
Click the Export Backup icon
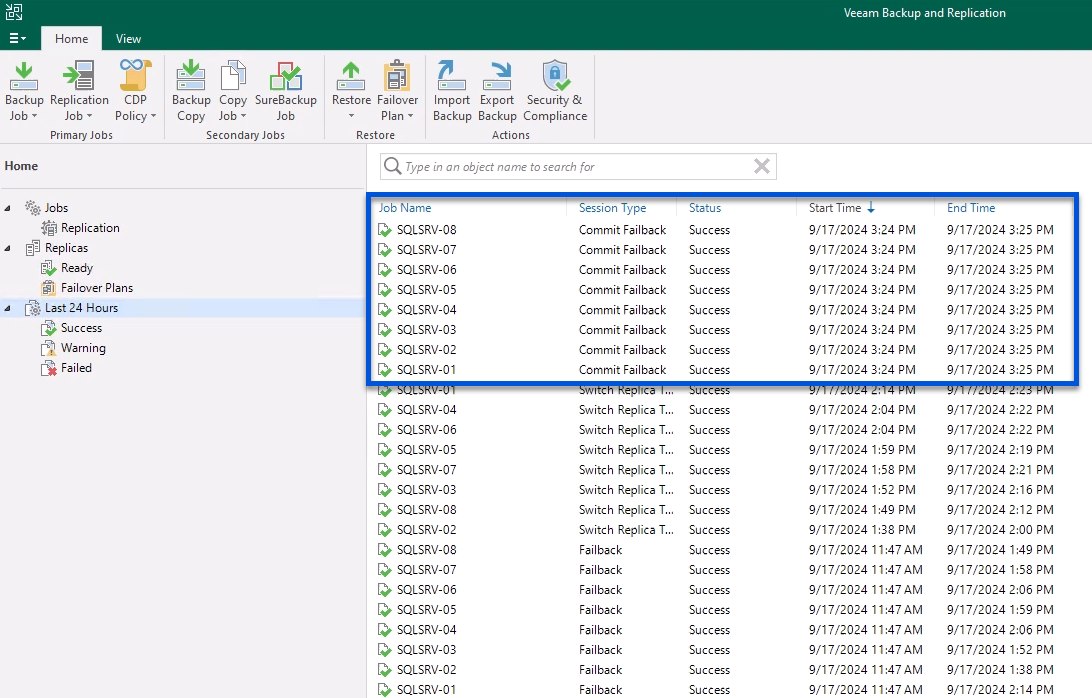[x=497, y=78]
